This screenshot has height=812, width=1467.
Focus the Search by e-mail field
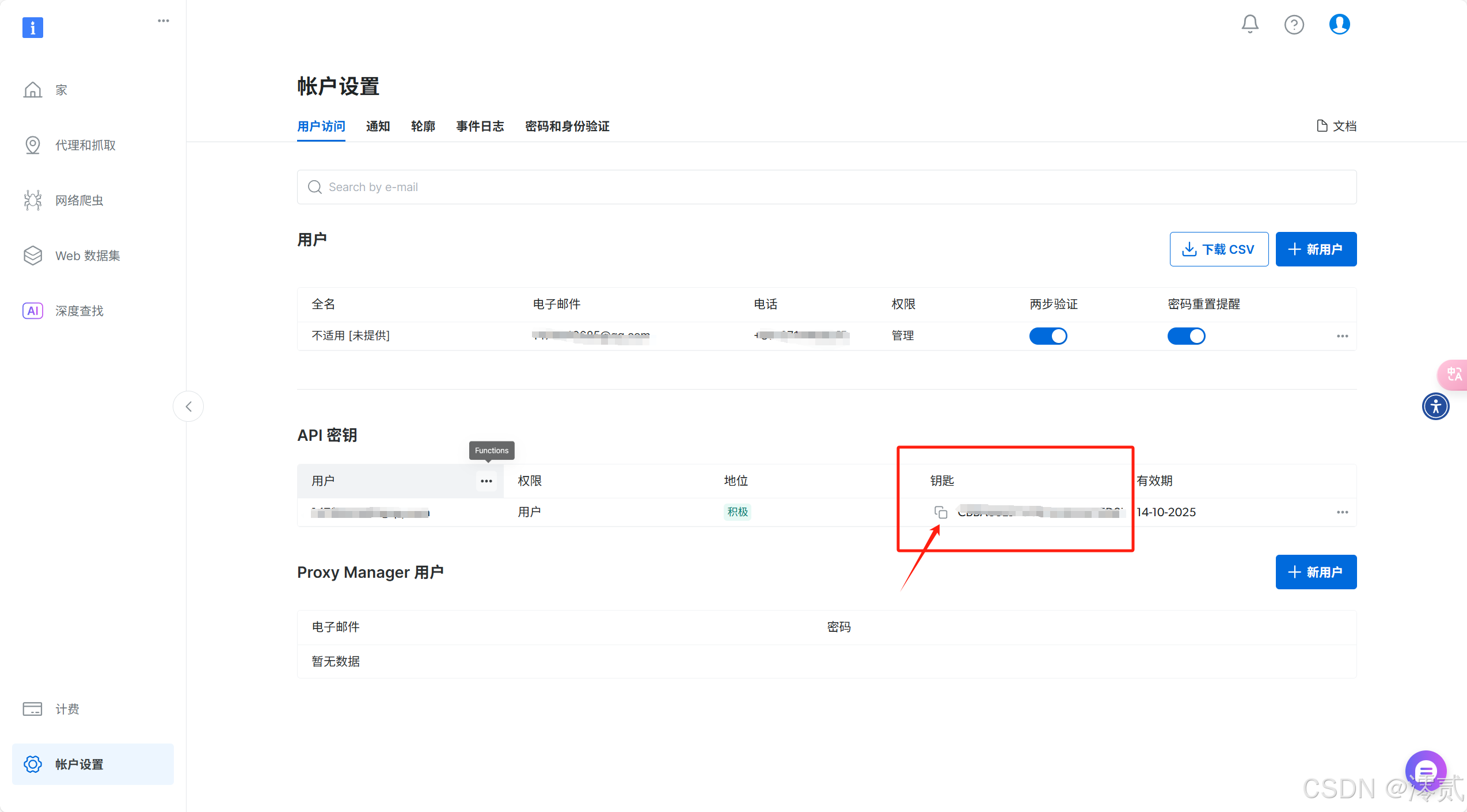(x=826, y=187)
